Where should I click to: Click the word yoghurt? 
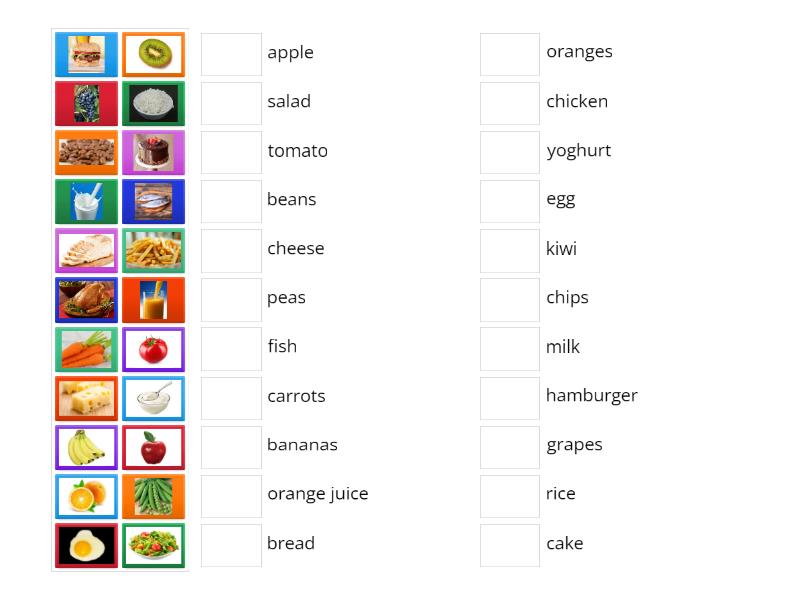(x=579, y=150)
